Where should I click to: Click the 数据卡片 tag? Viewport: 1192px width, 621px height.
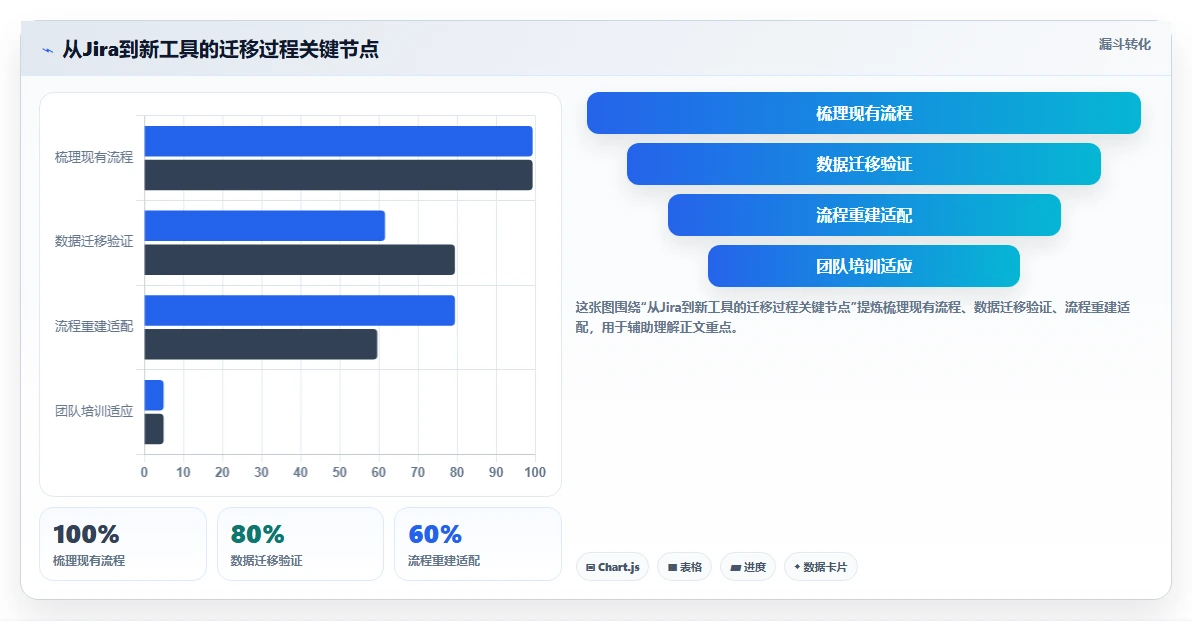pos(820,567)
